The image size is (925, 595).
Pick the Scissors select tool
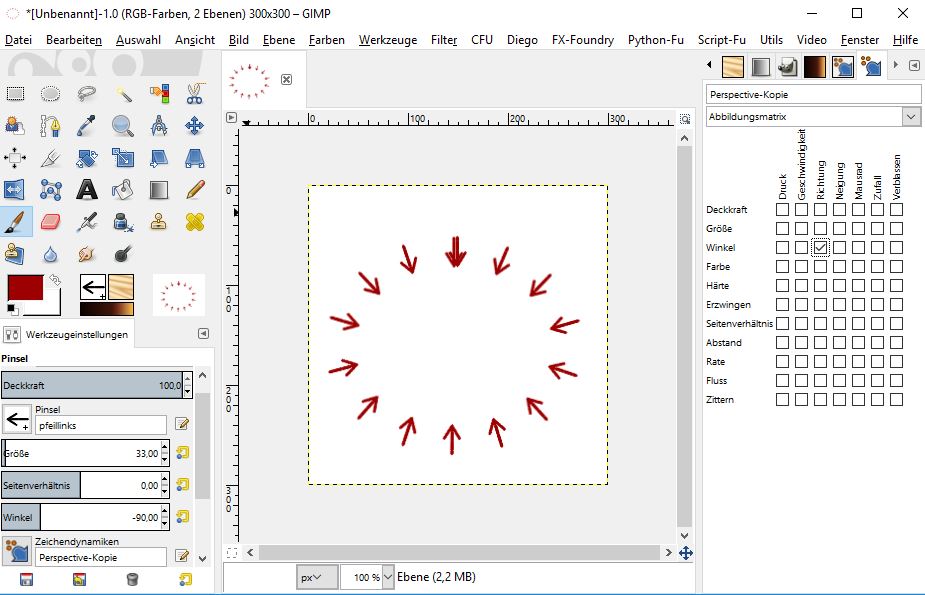pyautogui.click(x=195, y=95)
